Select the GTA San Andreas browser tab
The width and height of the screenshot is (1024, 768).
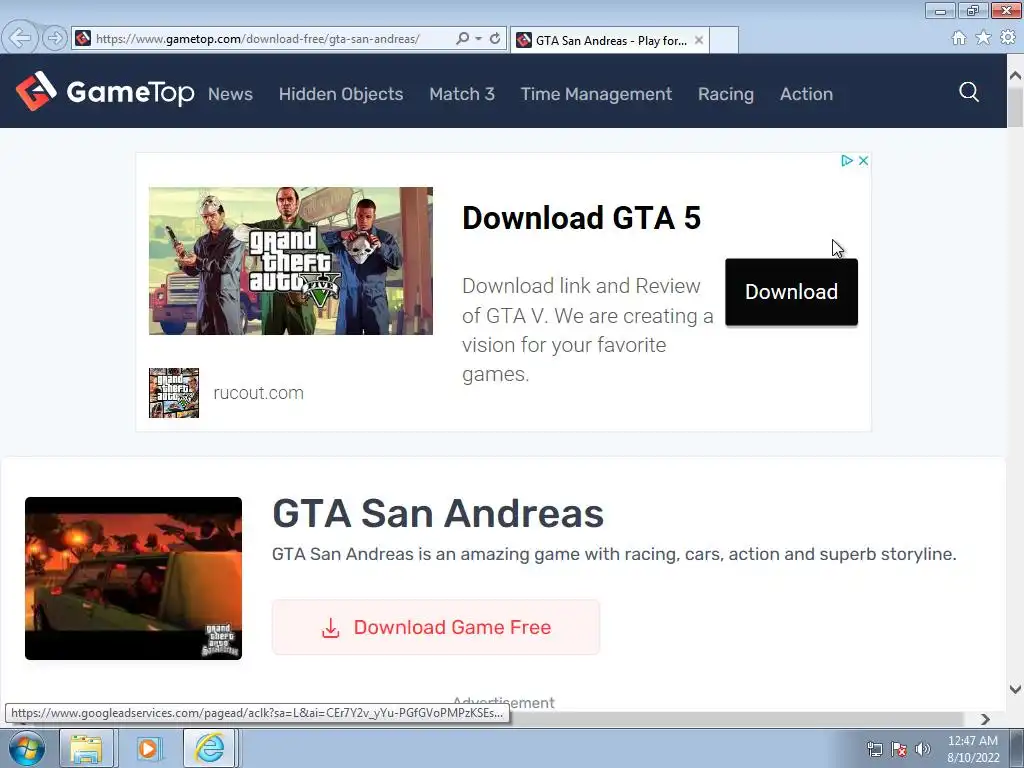[610, 40]
